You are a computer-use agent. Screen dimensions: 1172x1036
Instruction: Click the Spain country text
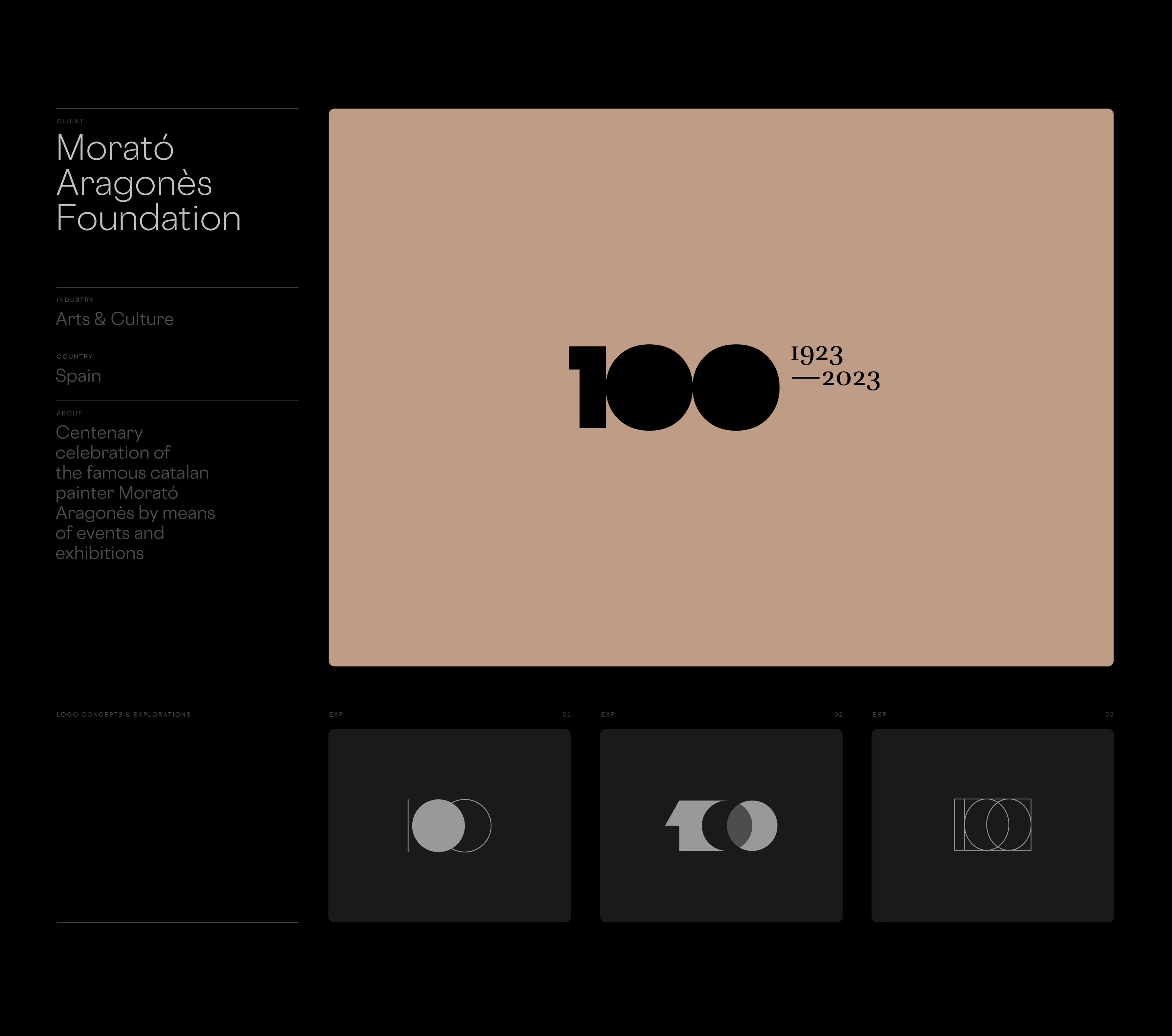[79, 376]
